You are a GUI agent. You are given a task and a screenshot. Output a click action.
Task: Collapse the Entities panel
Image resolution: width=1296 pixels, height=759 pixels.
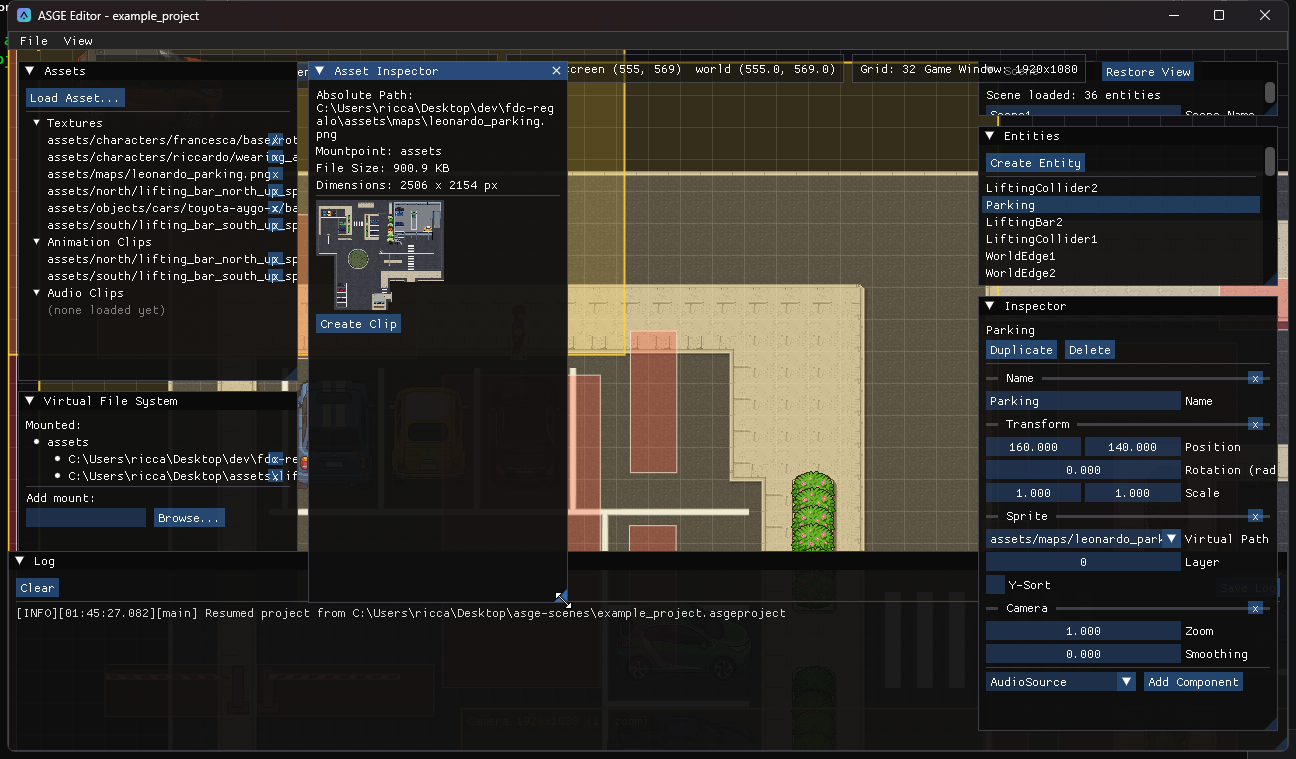990,136
